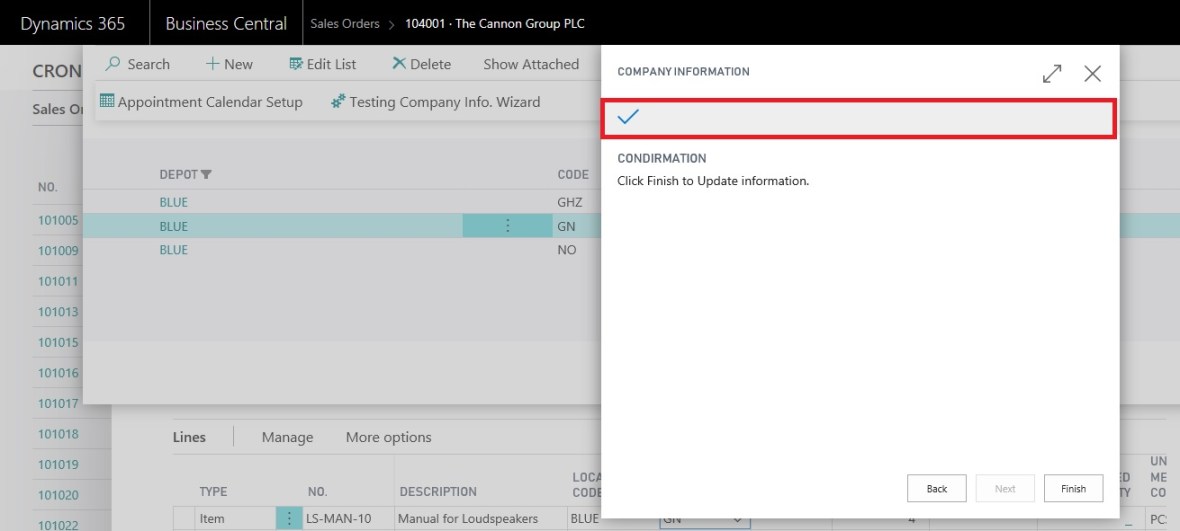Click the Finish button

click(1073, 488)
